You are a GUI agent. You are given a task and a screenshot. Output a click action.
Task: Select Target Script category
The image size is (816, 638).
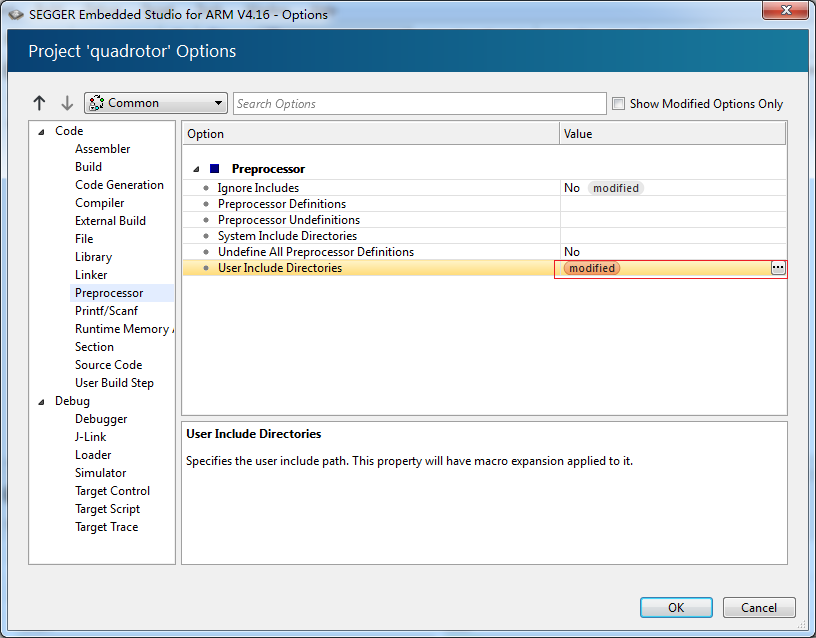pos(107,509)
